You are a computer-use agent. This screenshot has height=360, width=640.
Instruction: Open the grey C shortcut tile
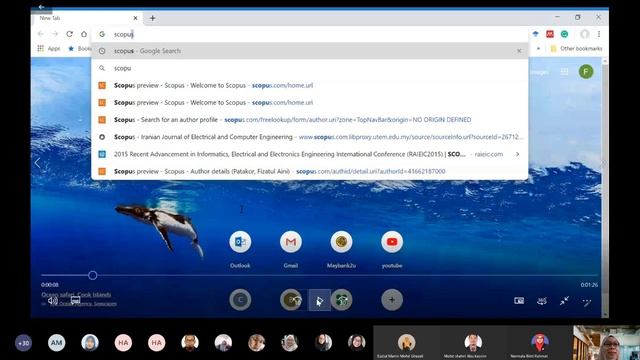pos(240,300)
